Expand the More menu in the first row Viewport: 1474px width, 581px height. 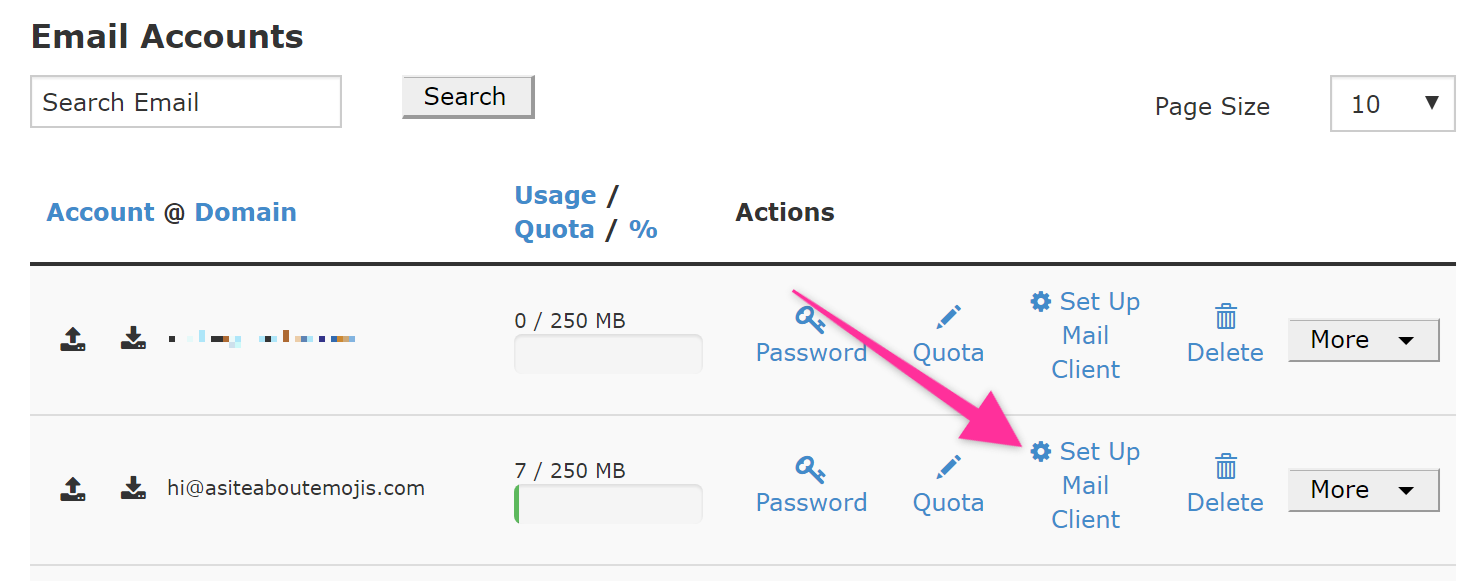1362,340
